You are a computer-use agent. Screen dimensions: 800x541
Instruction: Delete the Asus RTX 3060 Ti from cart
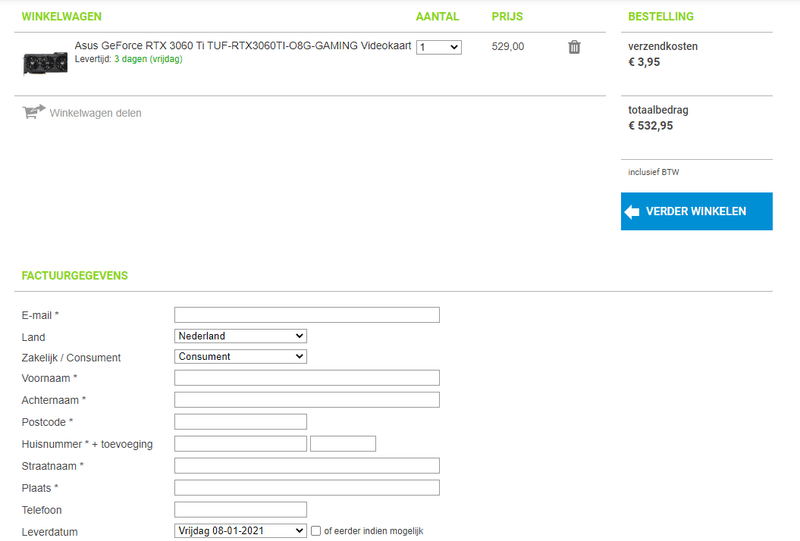tap(574, 47)
